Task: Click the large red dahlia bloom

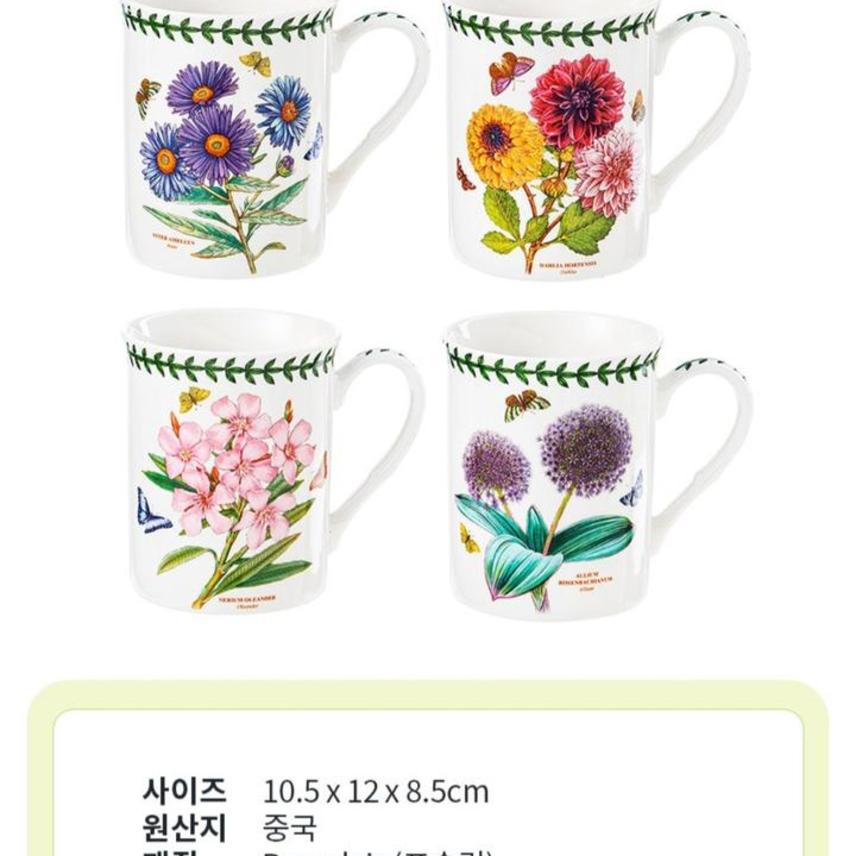Action: [x=577, y=100]
